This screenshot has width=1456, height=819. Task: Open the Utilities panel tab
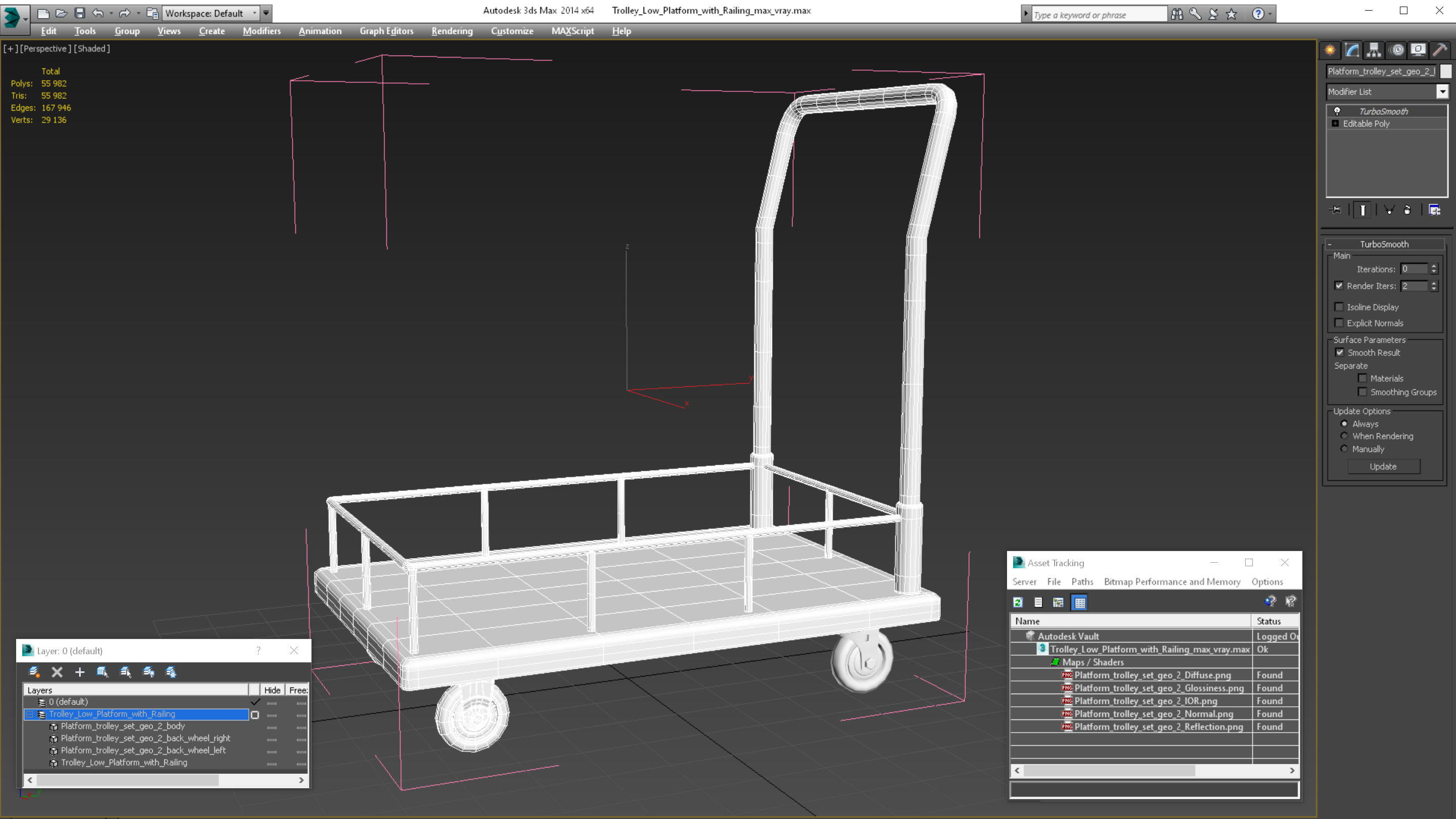(x=1440, y=50)
